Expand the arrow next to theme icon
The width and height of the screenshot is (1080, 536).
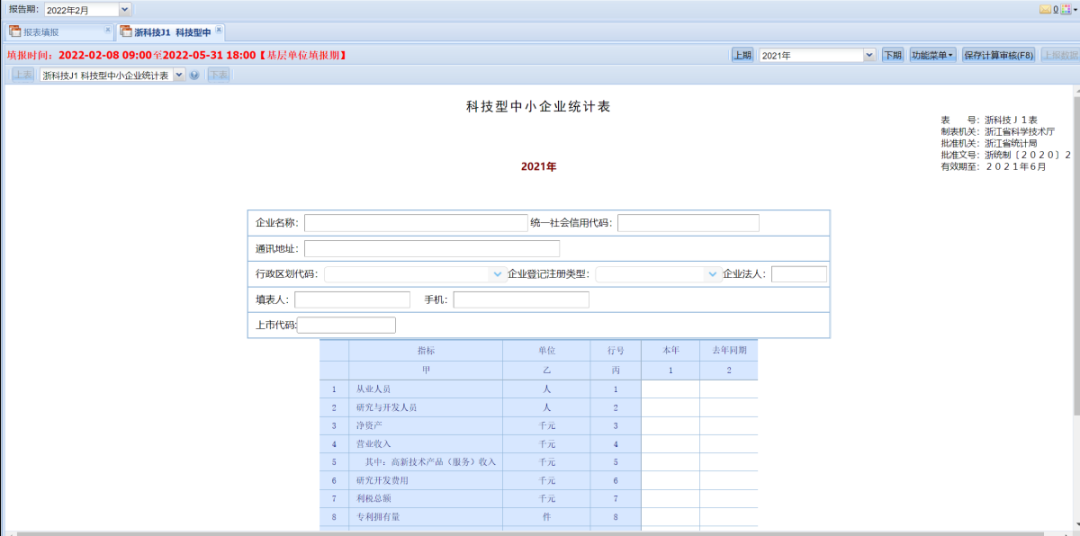tap(1075, 10)
